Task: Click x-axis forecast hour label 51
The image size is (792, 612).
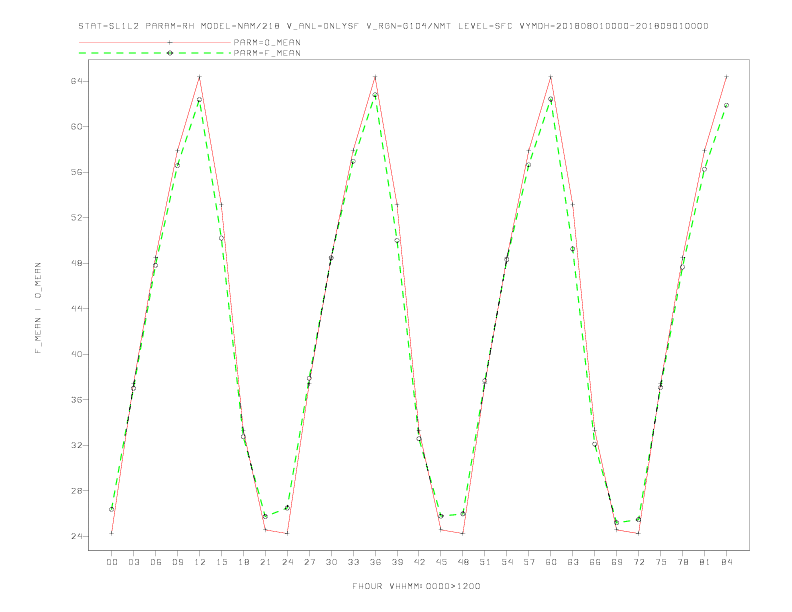Action: point(485,562)
